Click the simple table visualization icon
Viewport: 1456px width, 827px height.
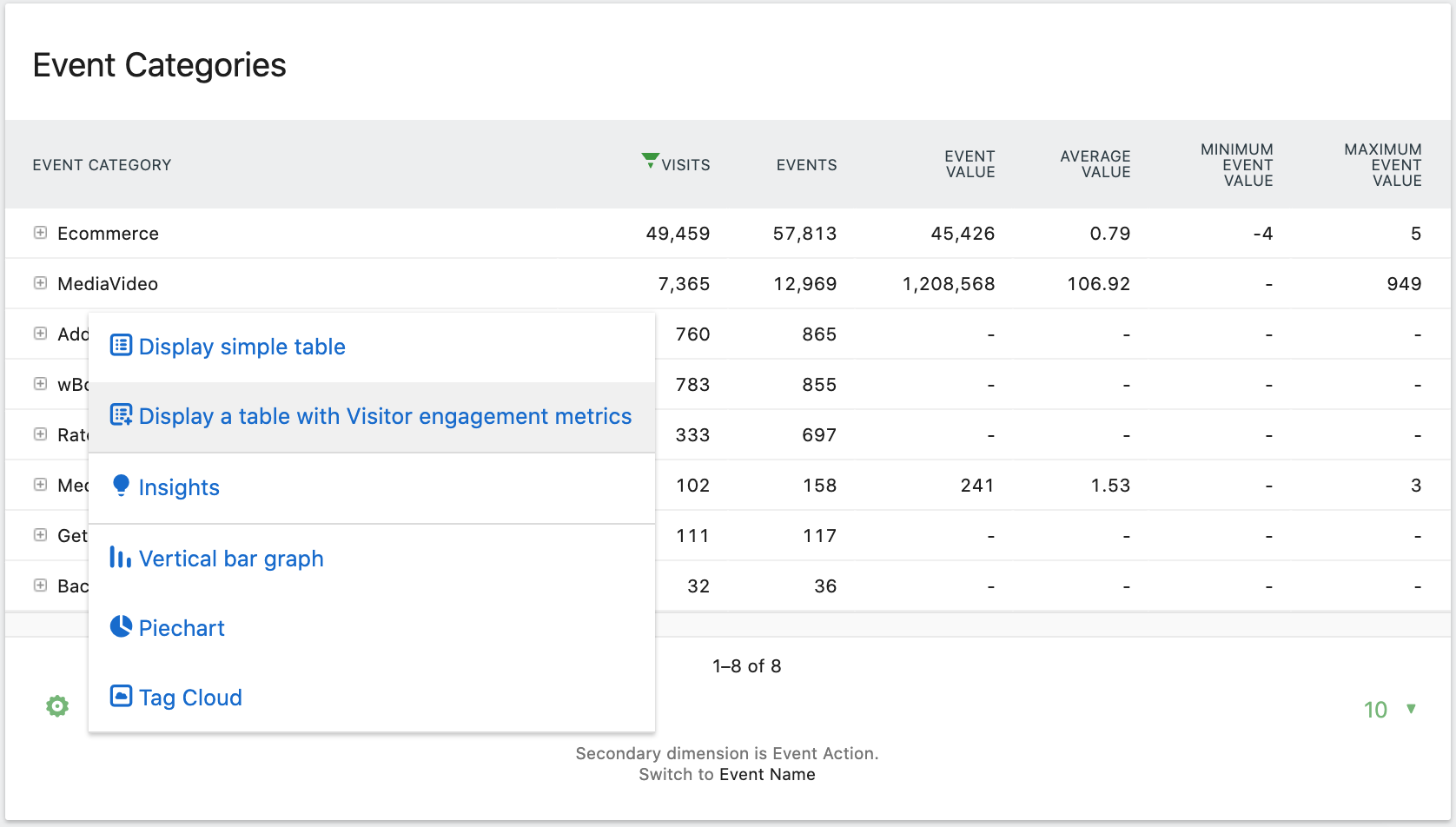point(121,345)
